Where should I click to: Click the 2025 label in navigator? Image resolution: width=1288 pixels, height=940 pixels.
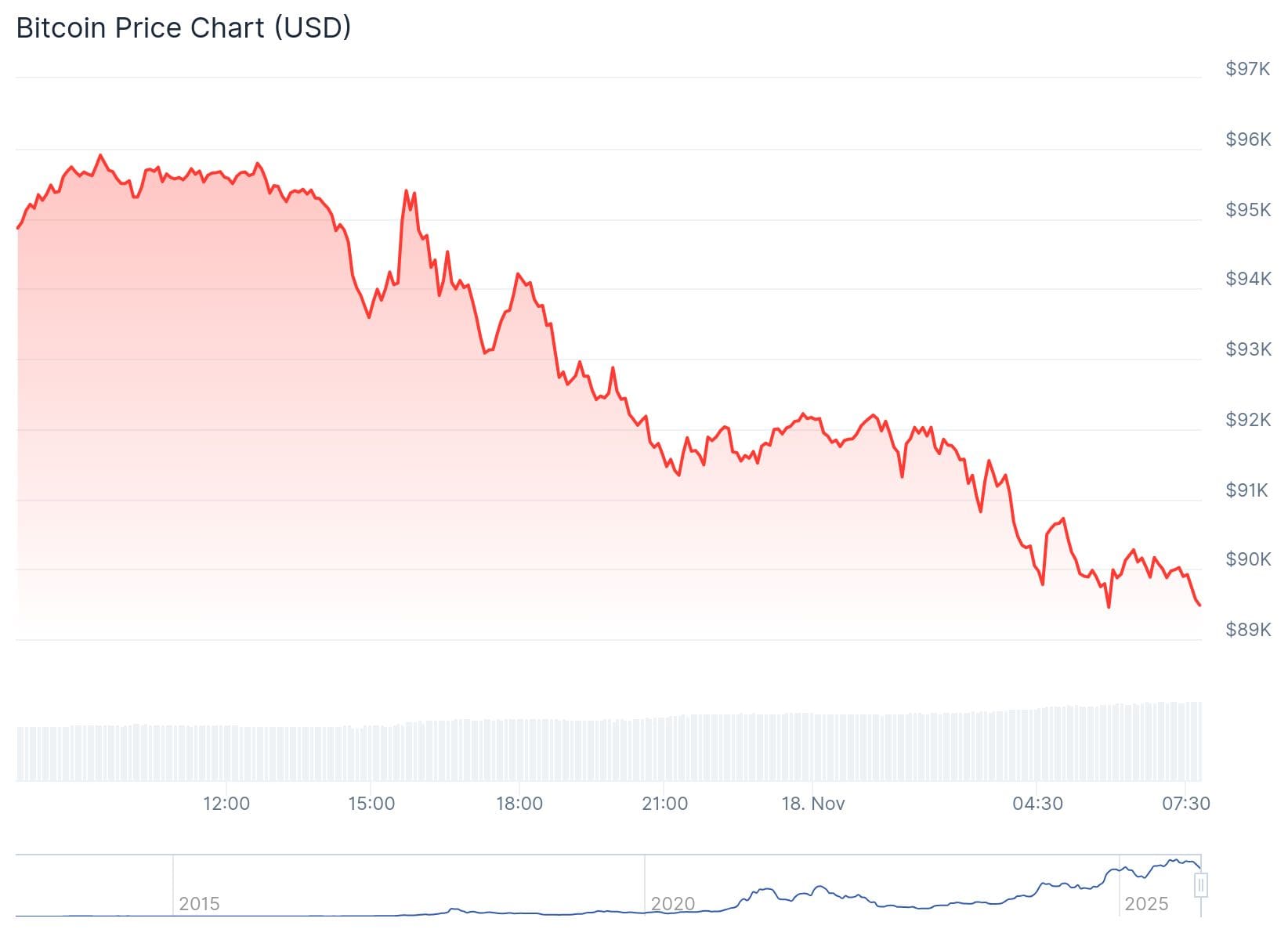1145,904
